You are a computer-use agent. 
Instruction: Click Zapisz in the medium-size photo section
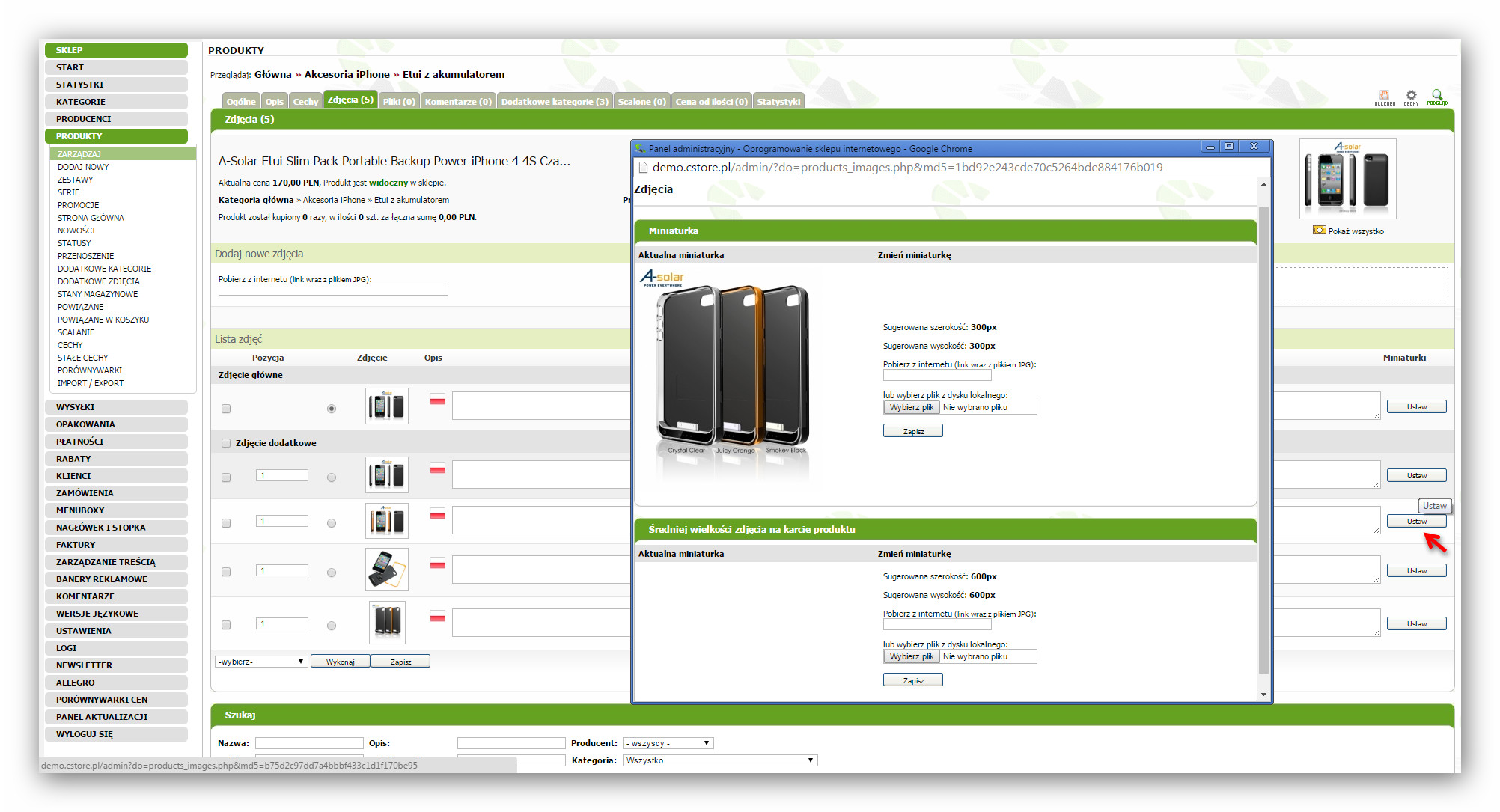click(x=913, y=680)
